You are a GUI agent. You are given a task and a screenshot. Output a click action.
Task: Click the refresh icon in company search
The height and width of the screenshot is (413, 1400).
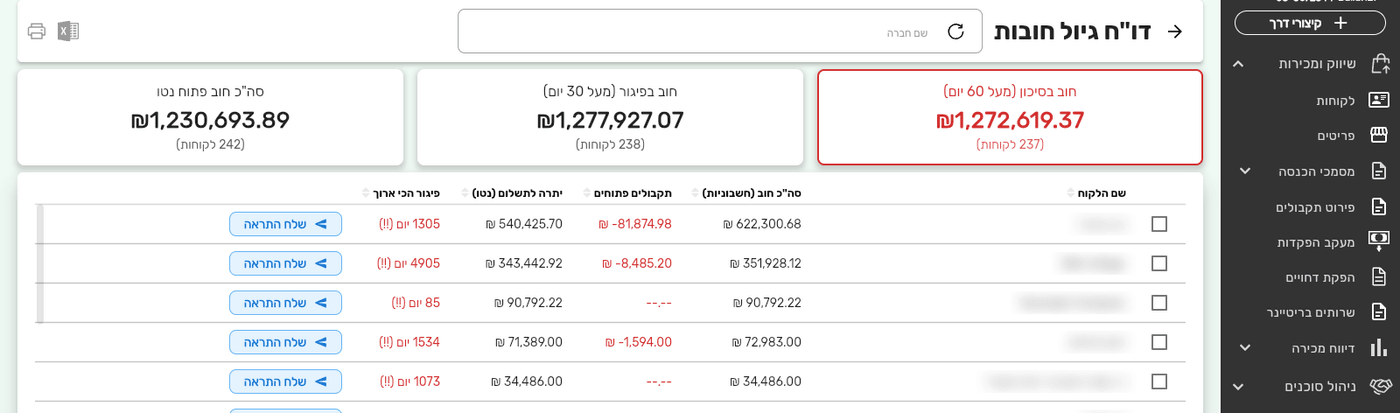point(956,31)
